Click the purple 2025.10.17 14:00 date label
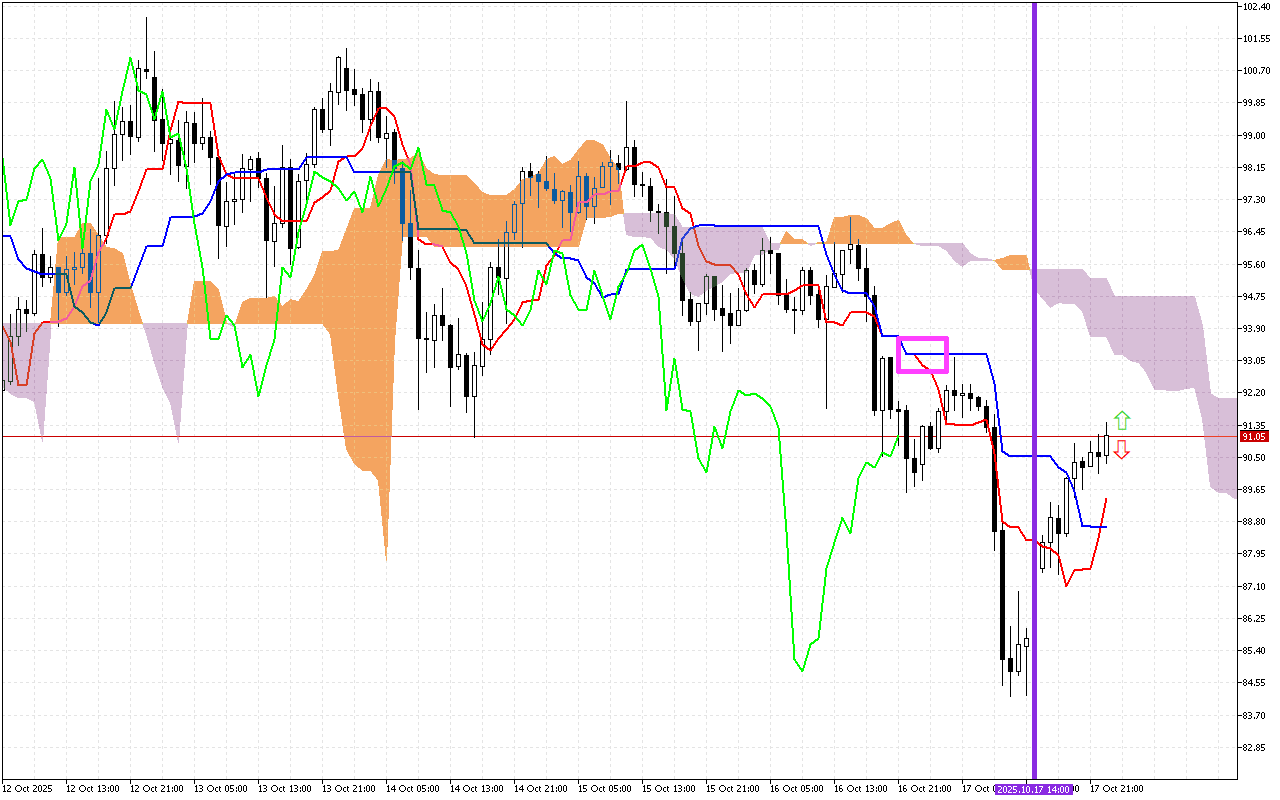This screenshot has width=1280, height=800. pyautogui.click(x=1035, y=789)
